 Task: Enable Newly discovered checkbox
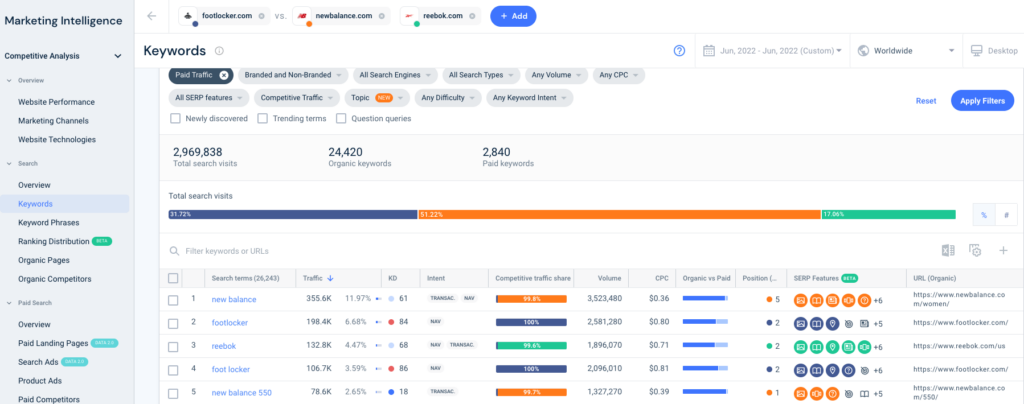pyautogui.click(x=176, y=118)
